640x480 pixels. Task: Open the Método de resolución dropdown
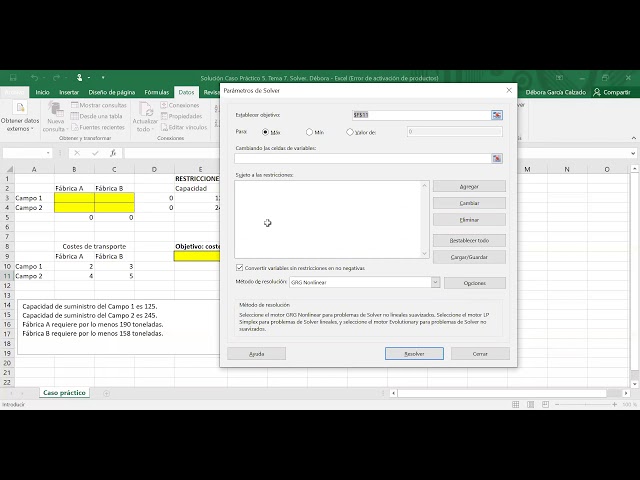point(435,282)
